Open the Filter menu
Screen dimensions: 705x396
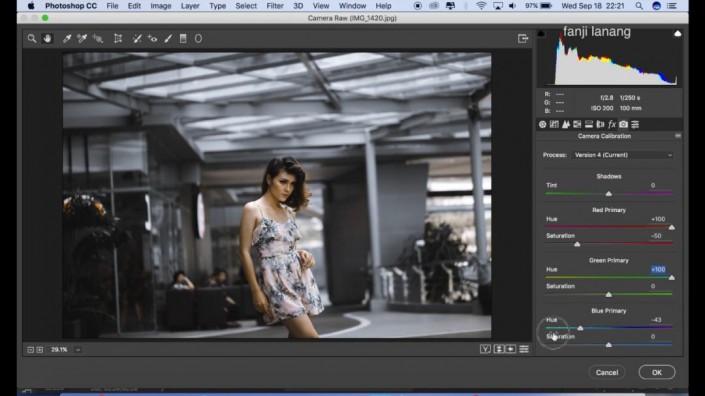click(275, 6)
